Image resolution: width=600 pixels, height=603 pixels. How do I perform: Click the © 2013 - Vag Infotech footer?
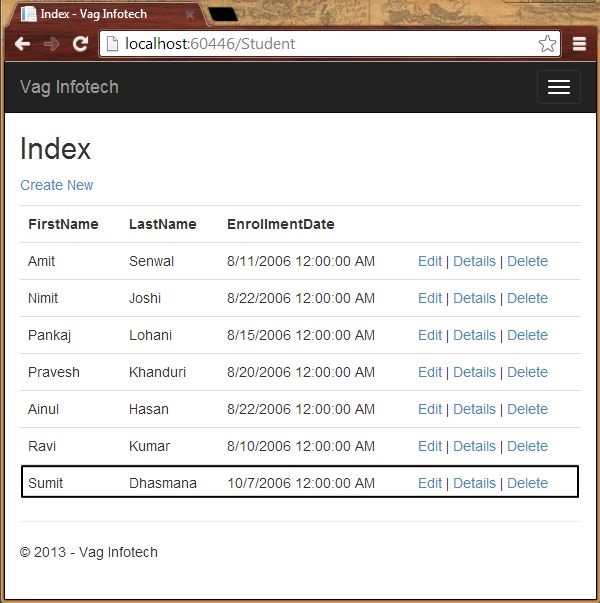pyautogui.click(x=88, y=552)
